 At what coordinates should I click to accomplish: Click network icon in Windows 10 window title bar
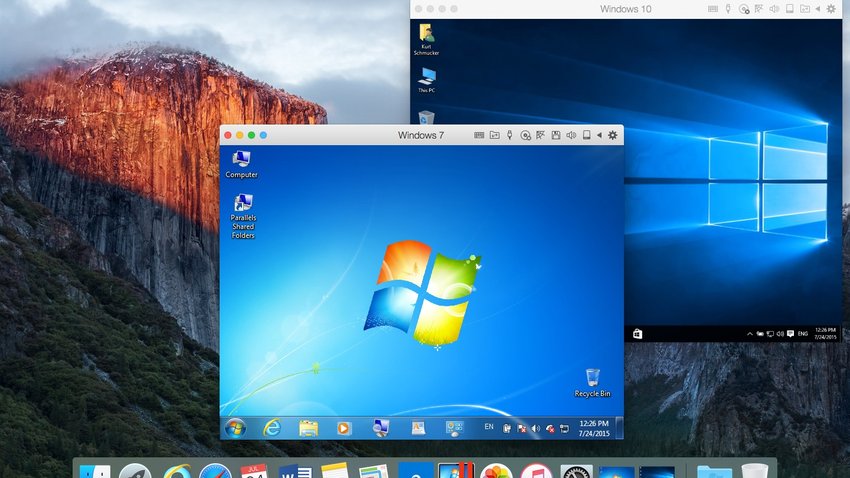(x=759, y=9)
